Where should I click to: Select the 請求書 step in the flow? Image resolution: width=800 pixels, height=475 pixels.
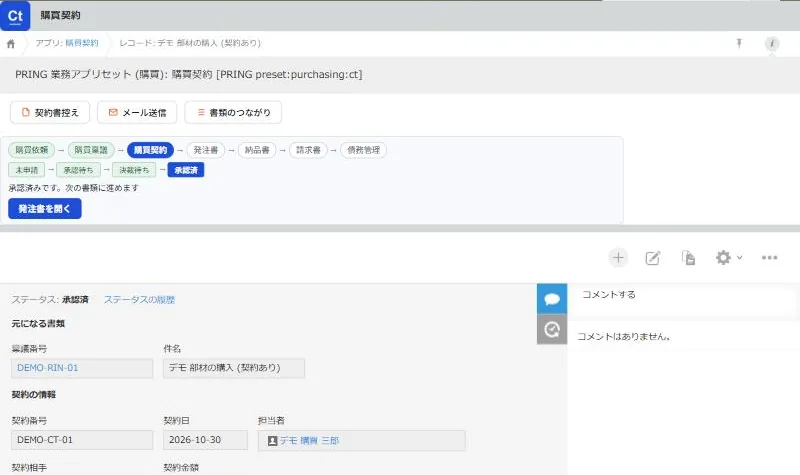308,150
